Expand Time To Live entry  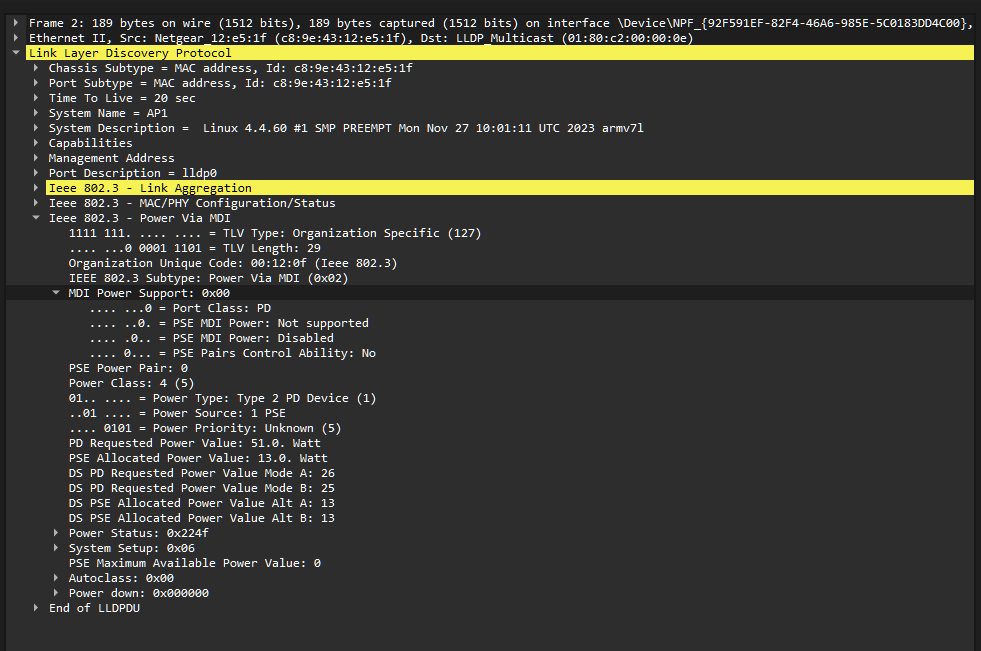pyautogui.click(x=37, y=98)
